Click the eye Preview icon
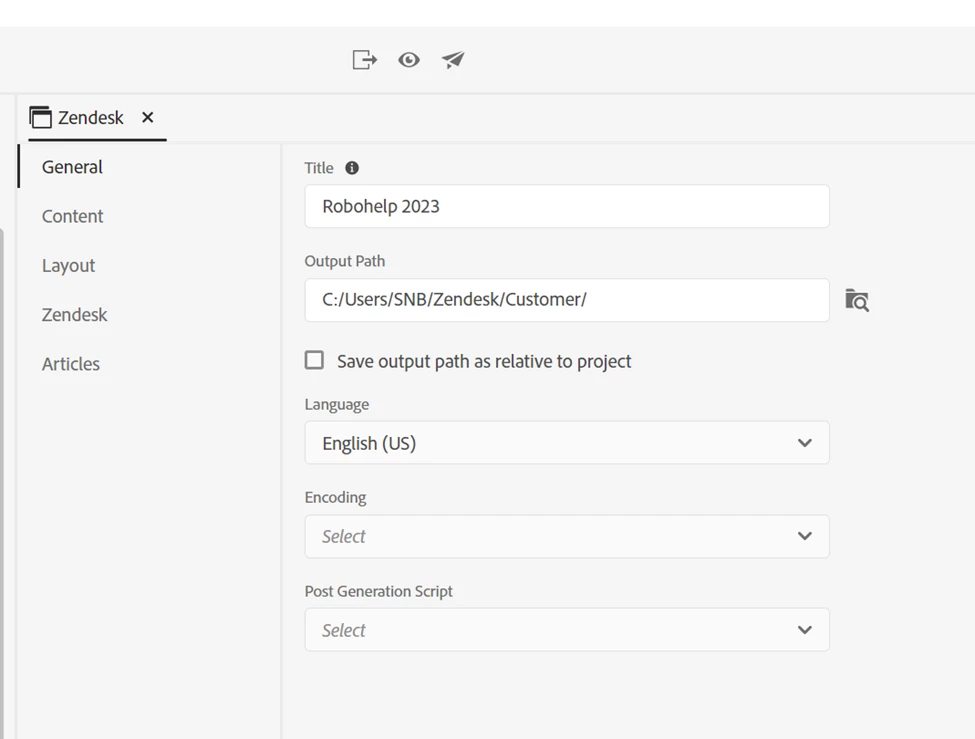 pyautogui.click(x=409, y=60)
